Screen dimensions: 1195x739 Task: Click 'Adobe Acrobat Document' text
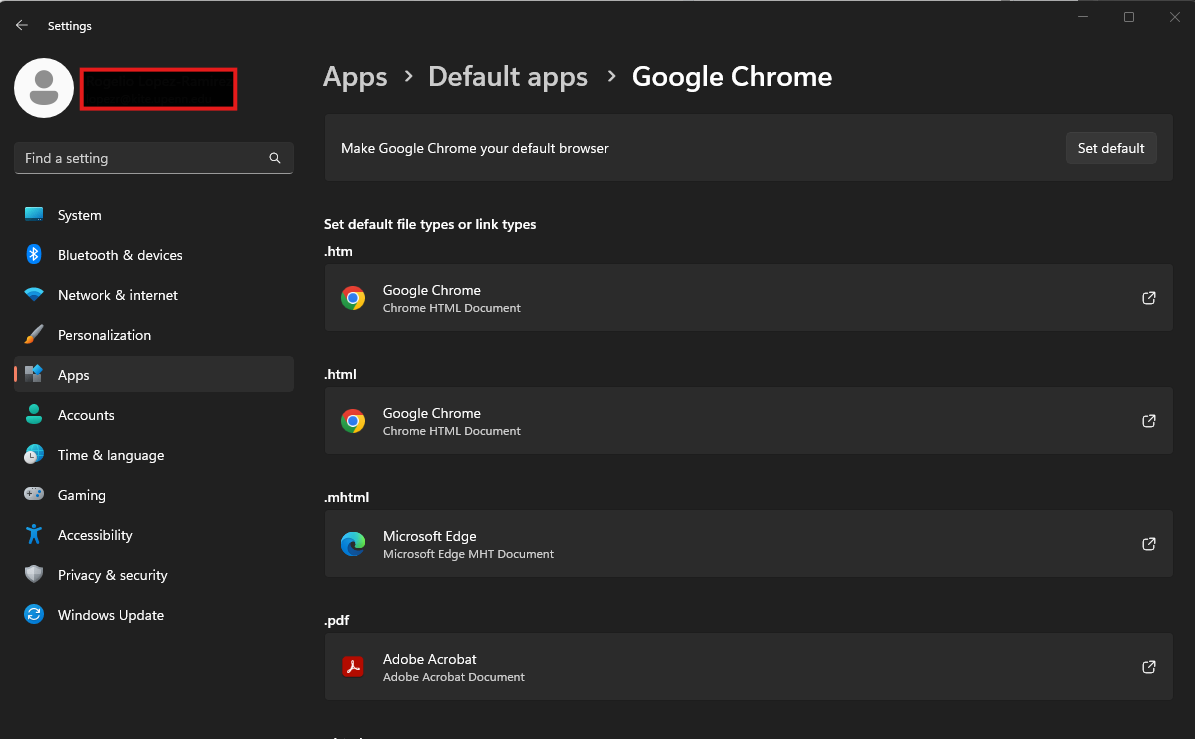click(x=453, y=677)
